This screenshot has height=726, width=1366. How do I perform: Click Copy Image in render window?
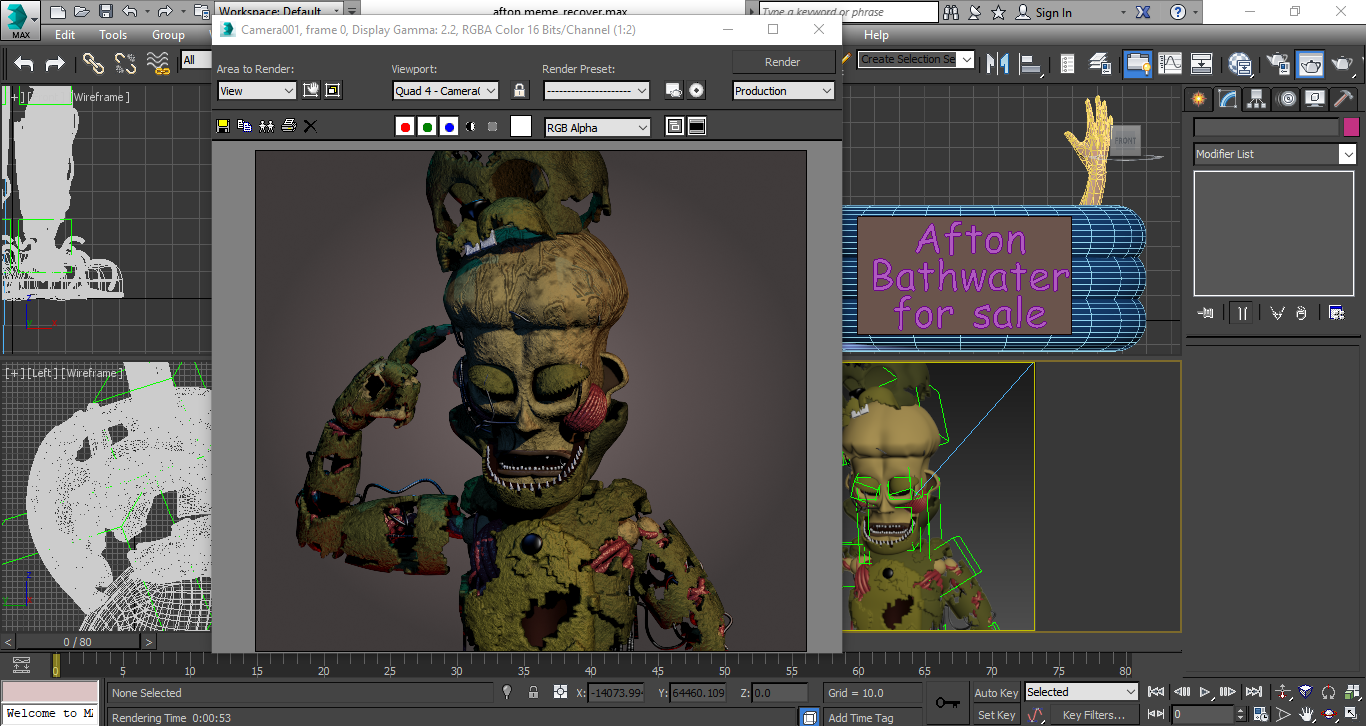point(245,126)
